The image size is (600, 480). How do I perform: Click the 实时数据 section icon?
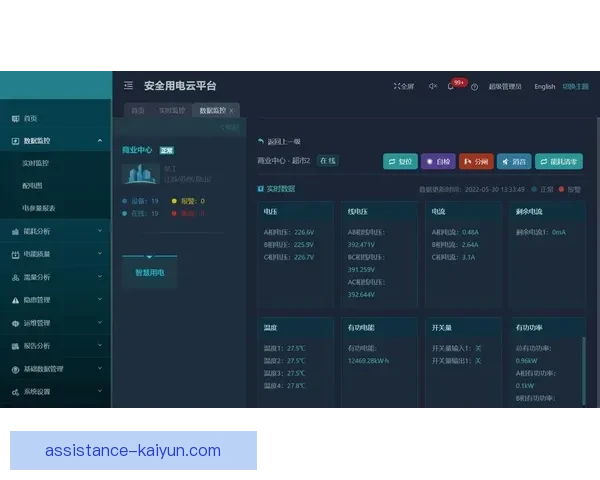coord(261,189)
